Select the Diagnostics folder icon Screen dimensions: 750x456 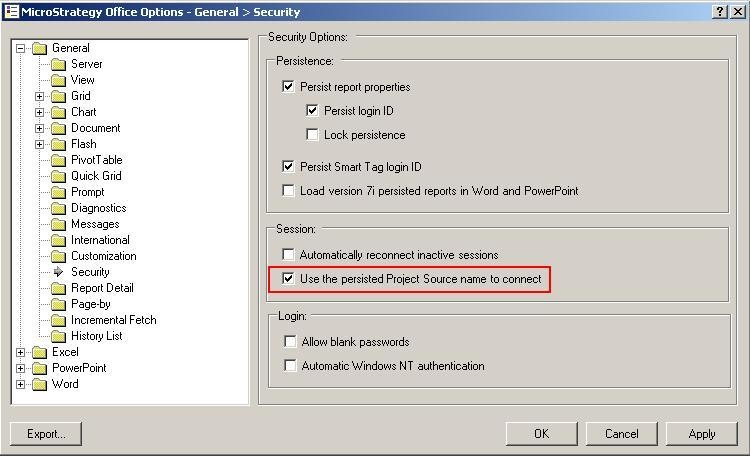pos(58,208)
